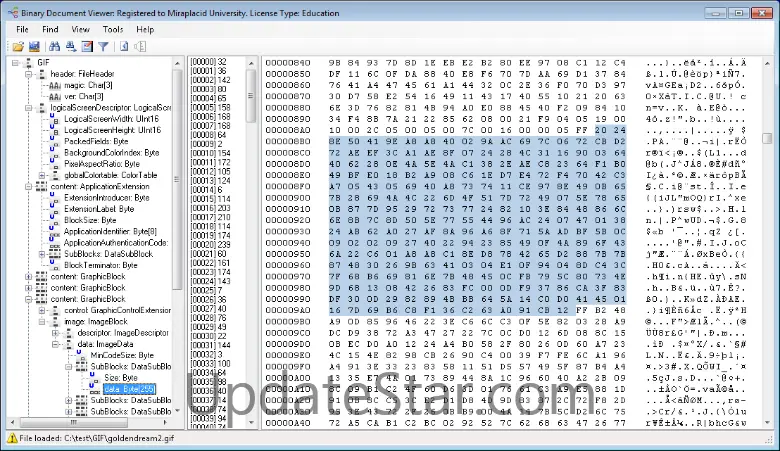Image resolution: width=780 pixels, height=451 pixels.
Task: Open the Help menu
Action: click(145, 29)
